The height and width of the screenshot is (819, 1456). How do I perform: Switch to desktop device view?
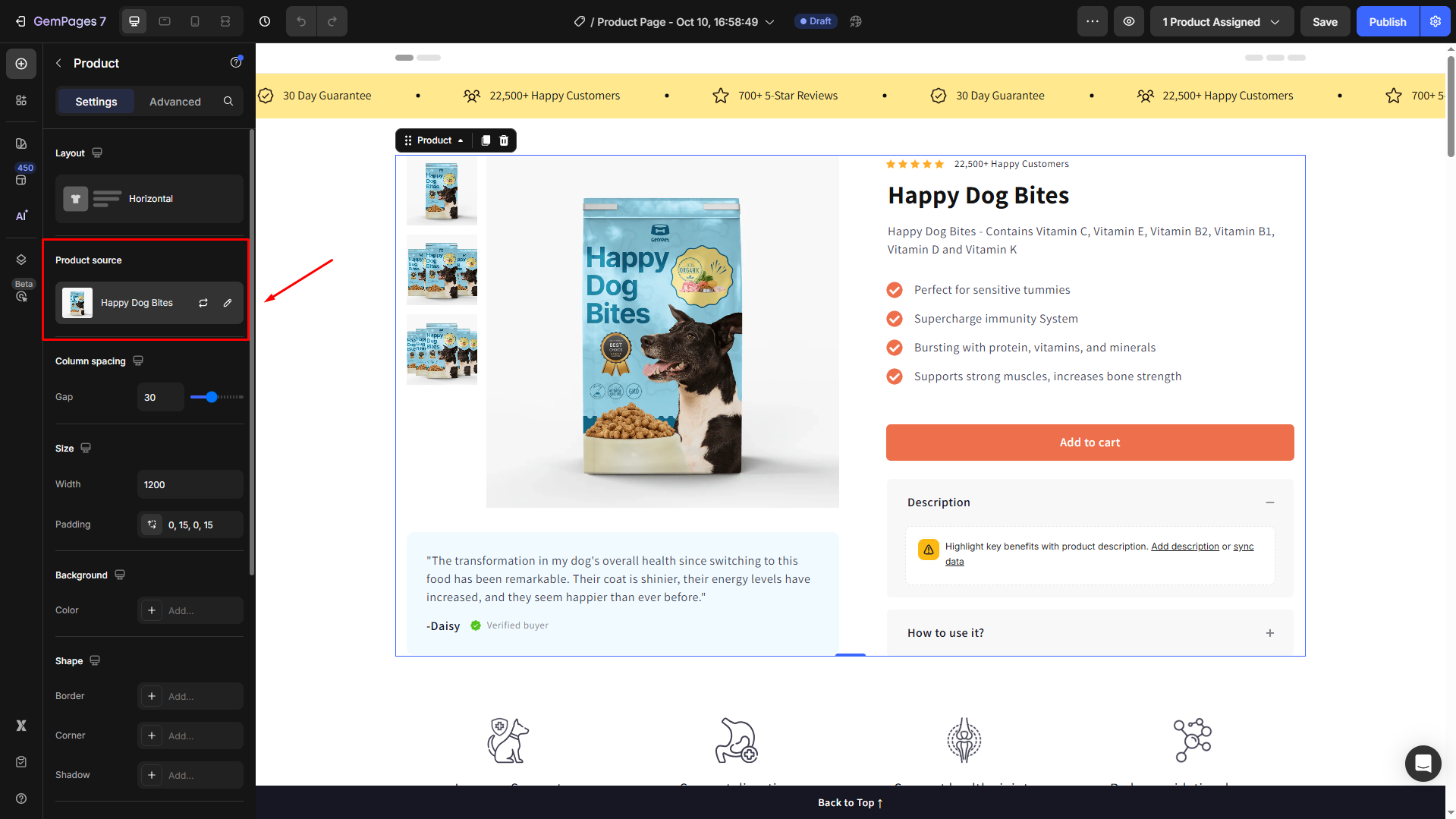[x=134, y=21]
